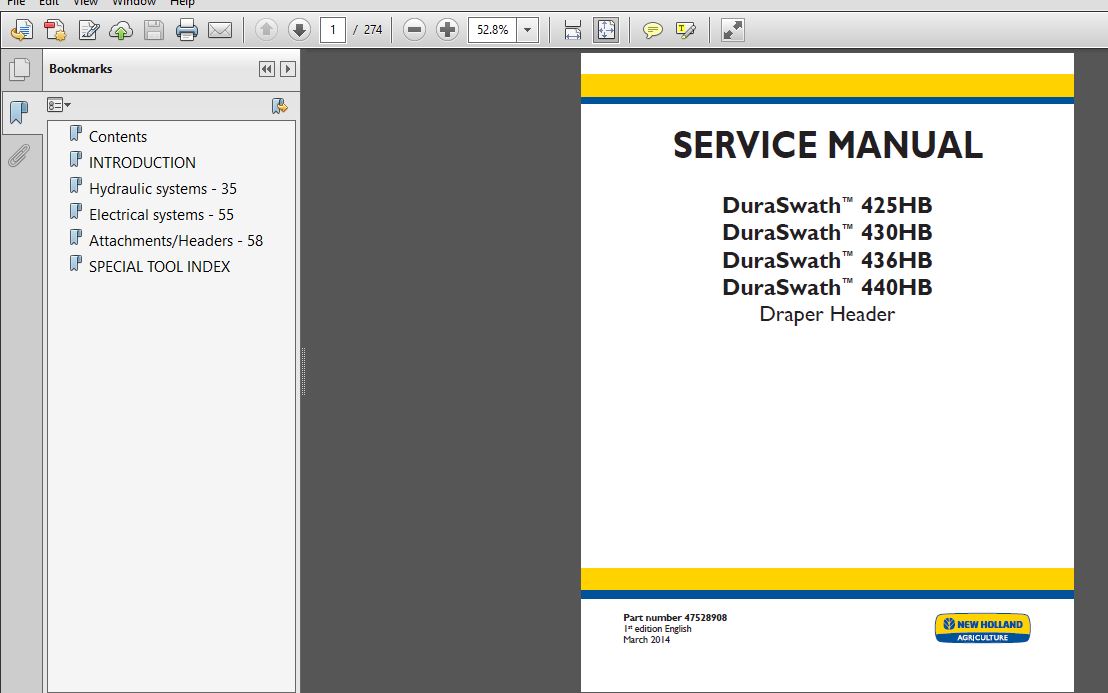
Task: Open the Help menu
Action: 182,3
